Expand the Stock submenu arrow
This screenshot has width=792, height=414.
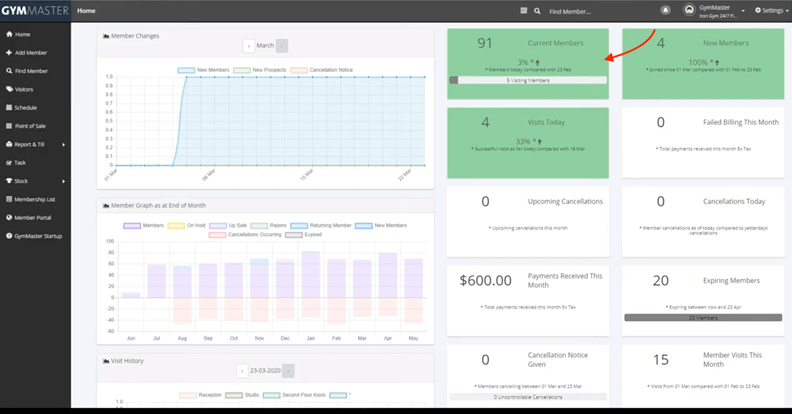click(63, 181)
